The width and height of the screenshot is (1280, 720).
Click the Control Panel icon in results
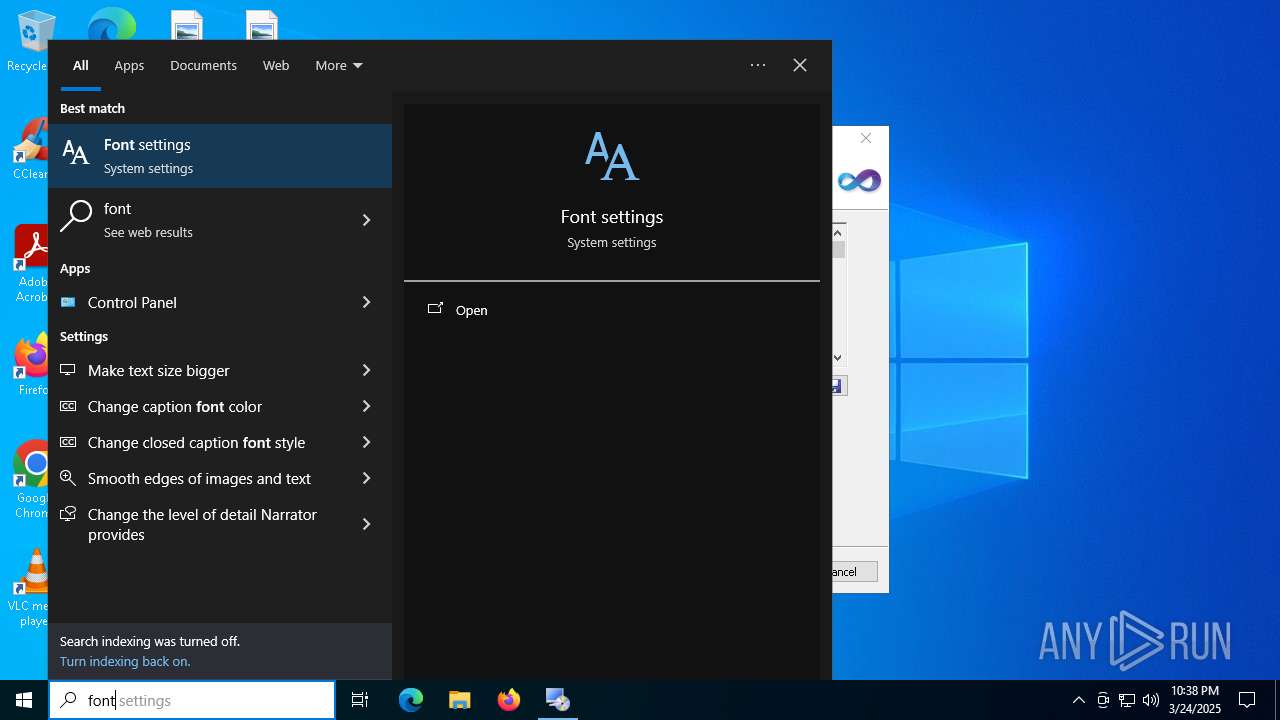(x=68, y=302)
